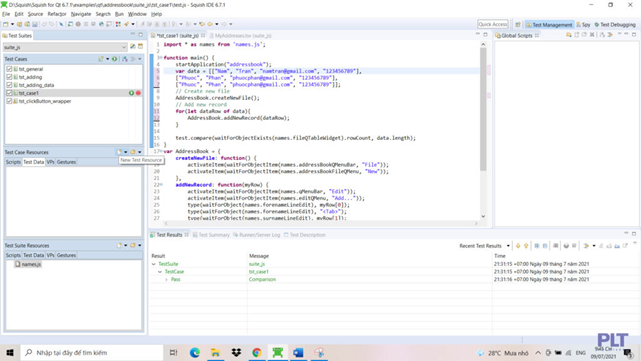Click next result down-arrow in Test Results toolbar
Viewport: 641px width, 361px height.
point(518,246)
